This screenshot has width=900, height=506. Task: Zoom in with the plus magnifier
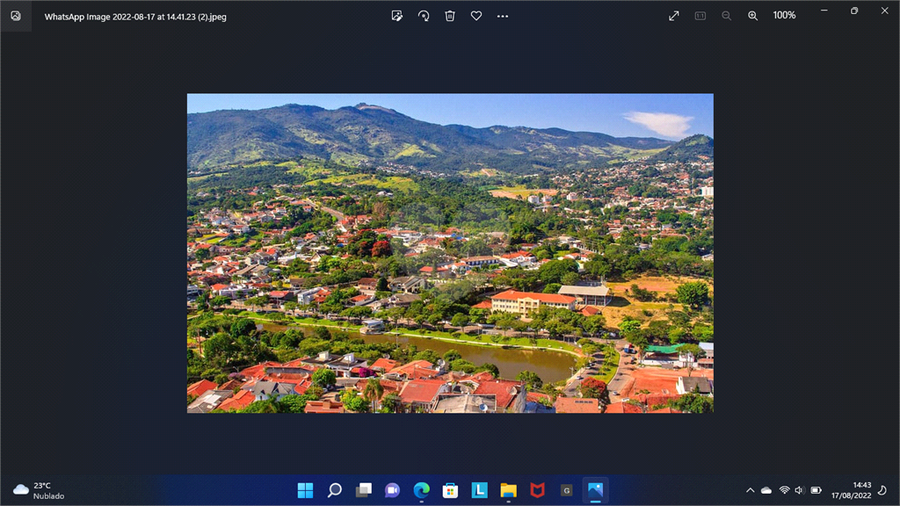752,16
